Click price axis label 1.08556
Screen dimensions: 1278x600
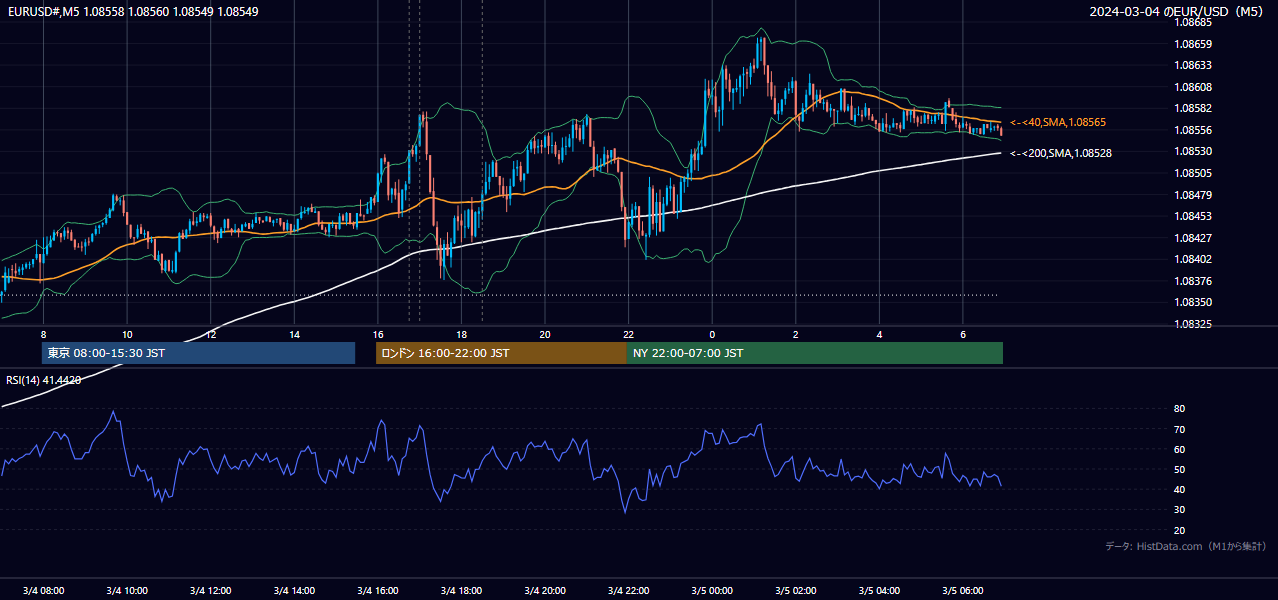(x=1193, y=130)
